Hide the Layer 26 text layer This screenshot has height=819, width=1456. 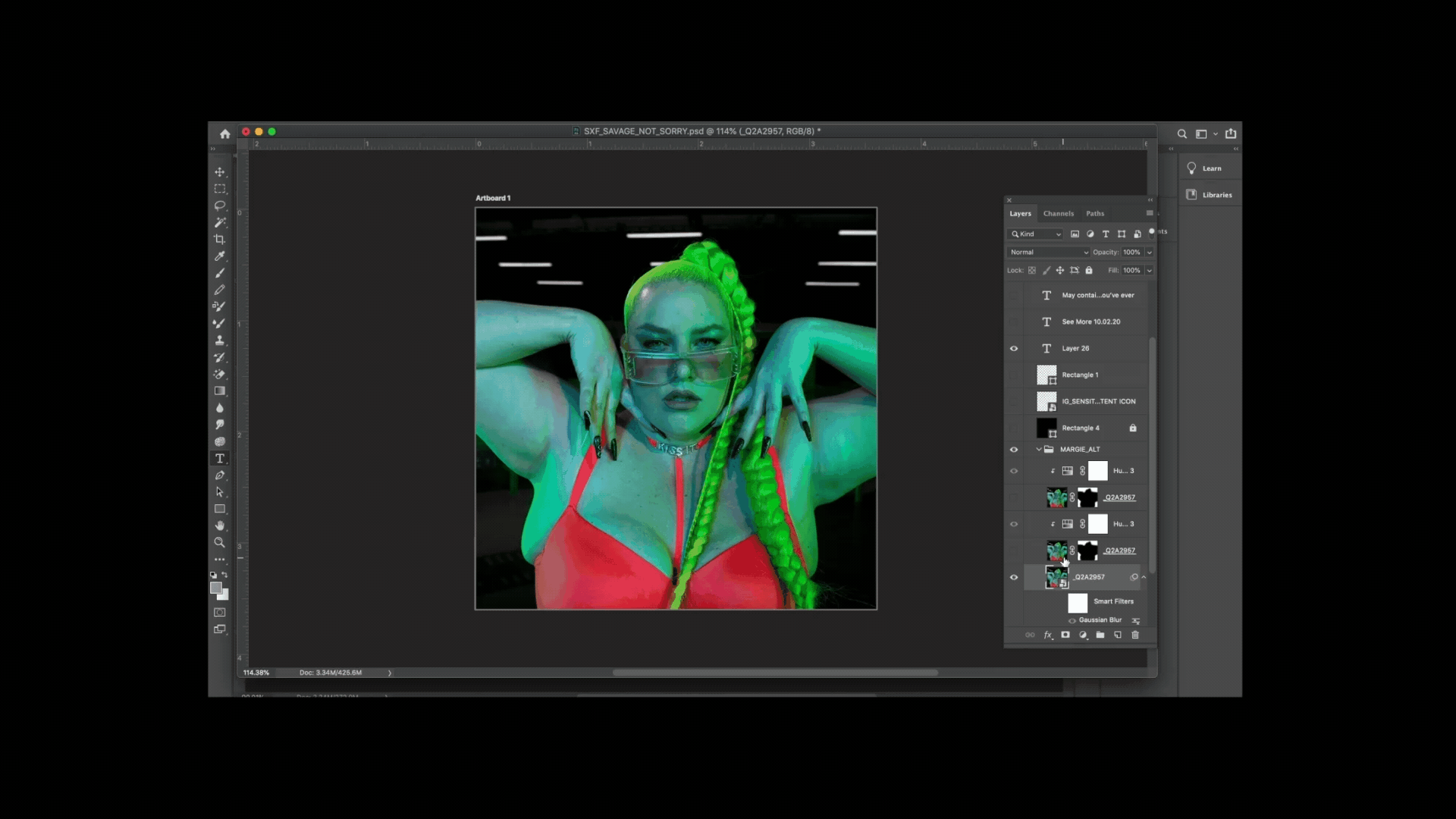[x=1014, y=349]
